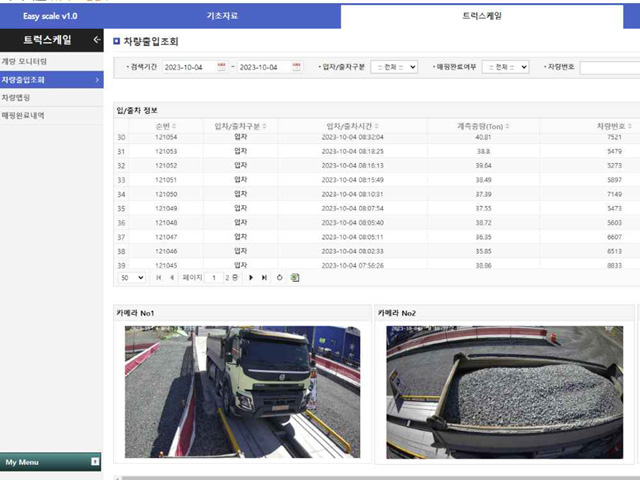This screenshot has height=480, width=640.
Task: Sort the table by 계측중량(Ton) column
Action: click(482, 126)
